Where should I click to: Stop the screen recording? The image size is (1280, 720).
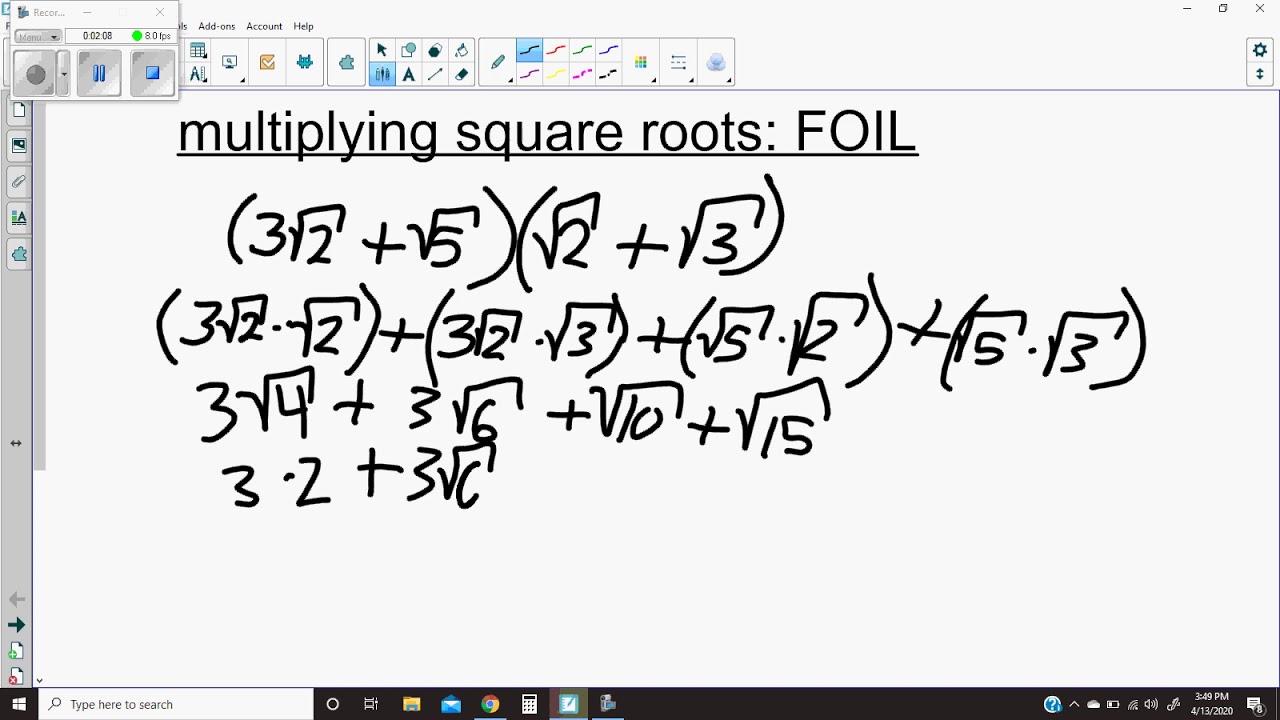[x=152, y=74]
